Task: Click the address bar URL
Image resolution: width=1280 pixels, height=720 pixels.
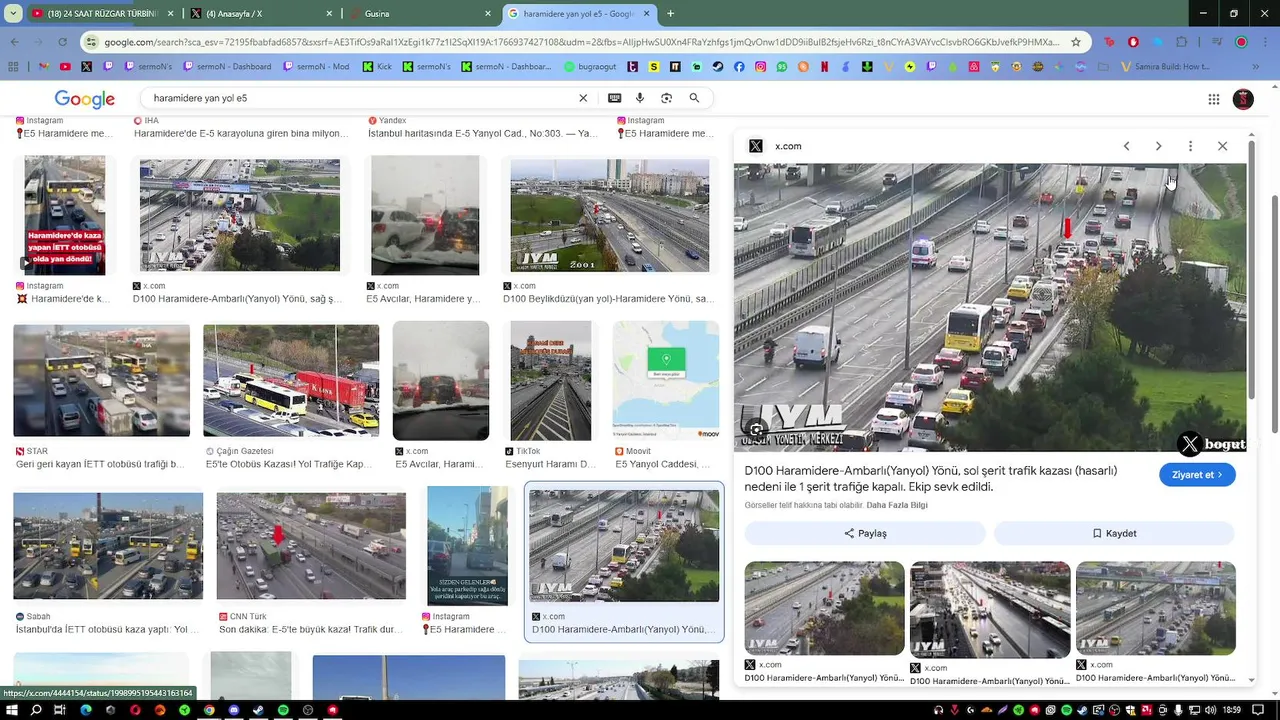Action: point(580,42)
